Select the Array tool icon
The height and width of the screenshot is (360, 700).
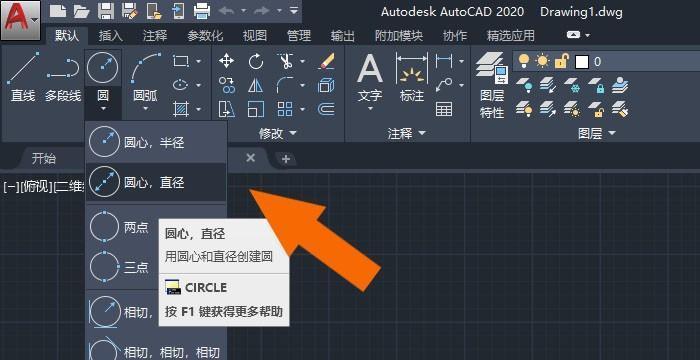(285, 109)
